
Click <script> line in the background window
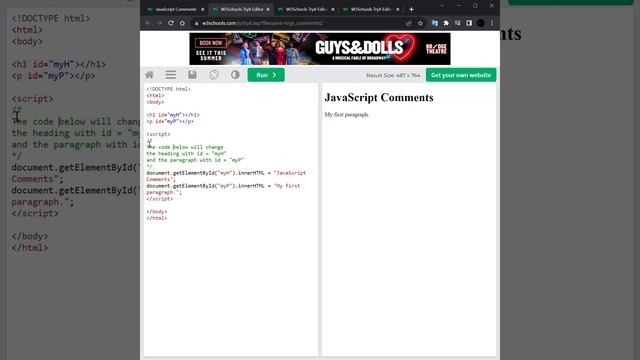coord(32,99)
